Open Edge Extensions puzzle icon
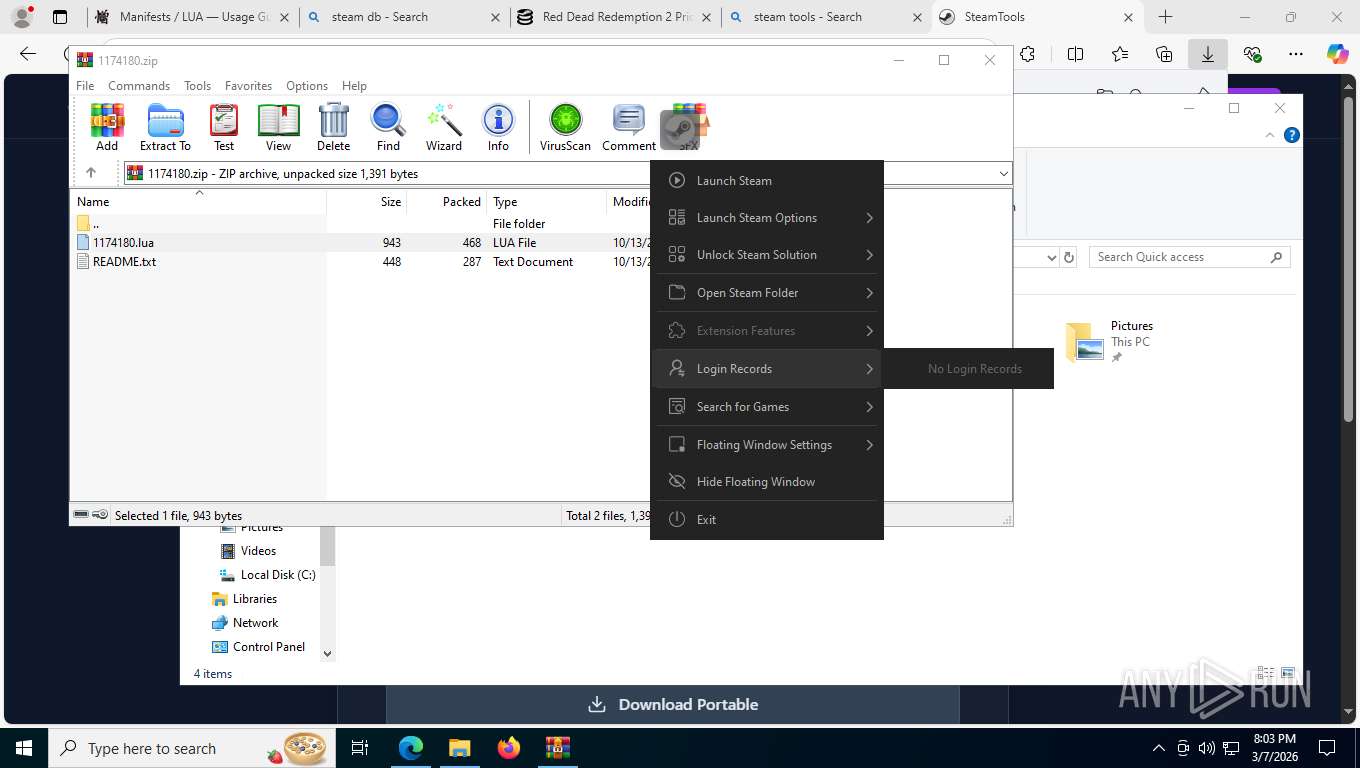 pos(1027,54)
